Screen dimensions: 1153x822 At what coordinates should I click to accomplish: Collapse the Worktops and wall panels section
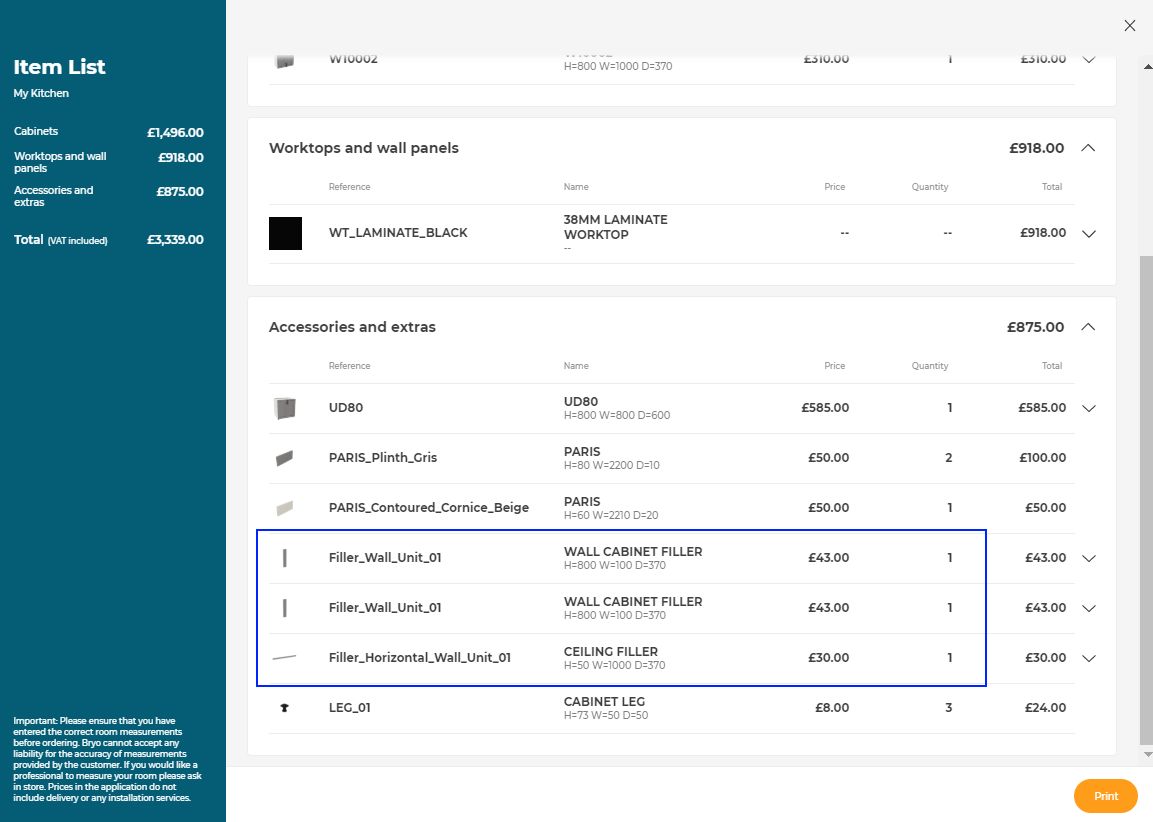click(x=1089, y=148)
